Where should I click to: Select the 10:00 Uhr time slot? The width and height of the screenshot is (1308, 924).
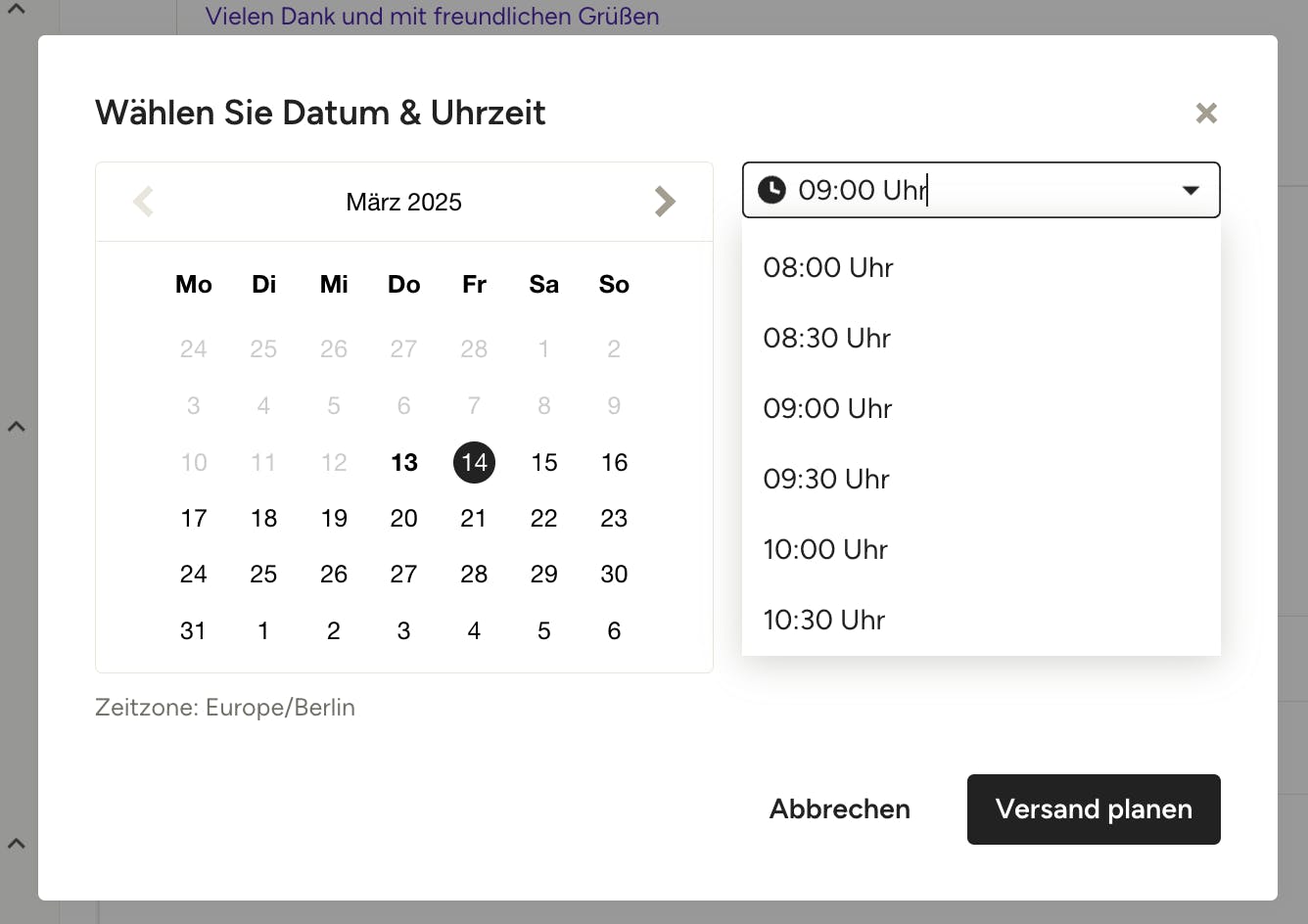[825, 549]
